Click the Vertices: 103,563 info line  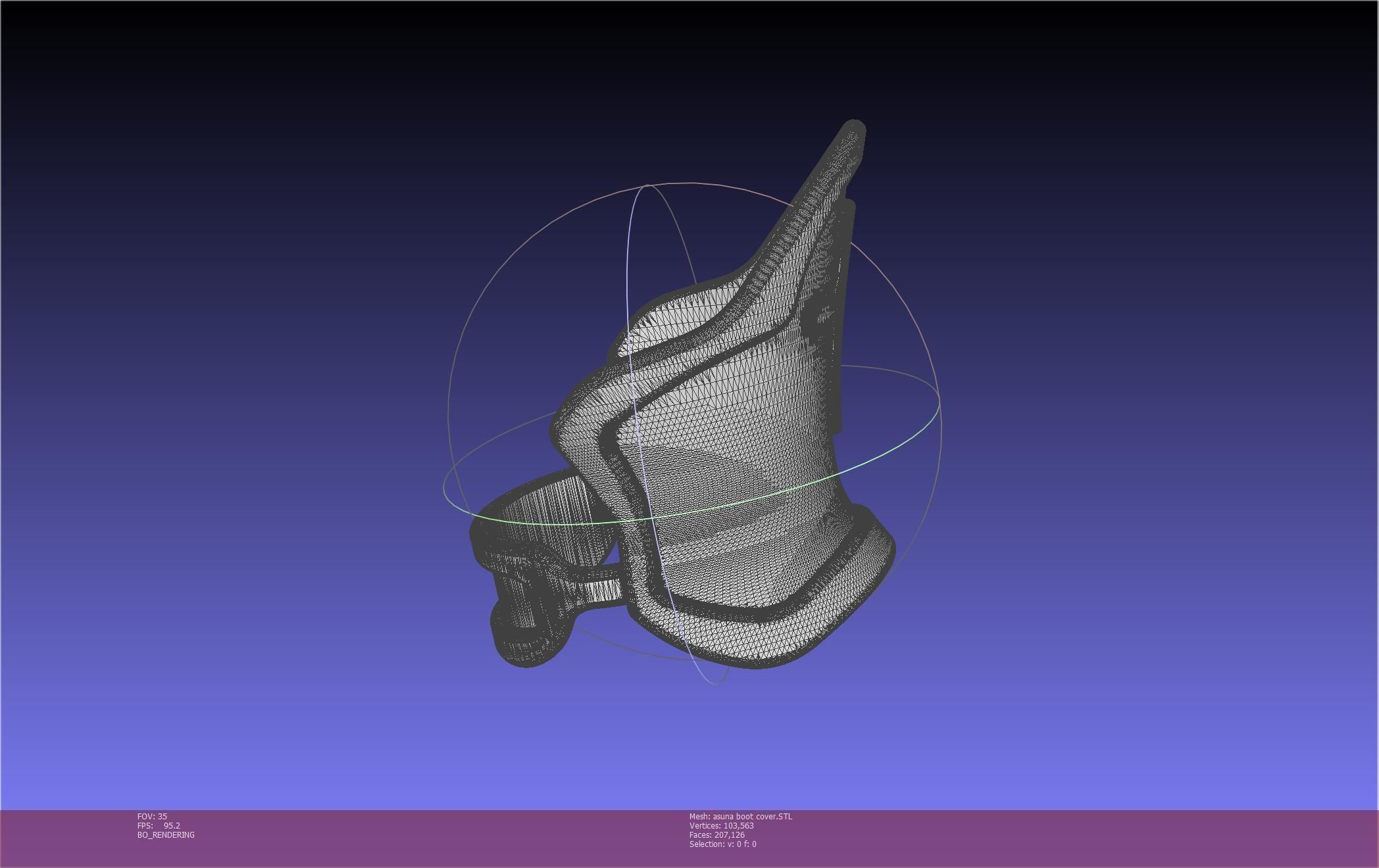(722, 825)
